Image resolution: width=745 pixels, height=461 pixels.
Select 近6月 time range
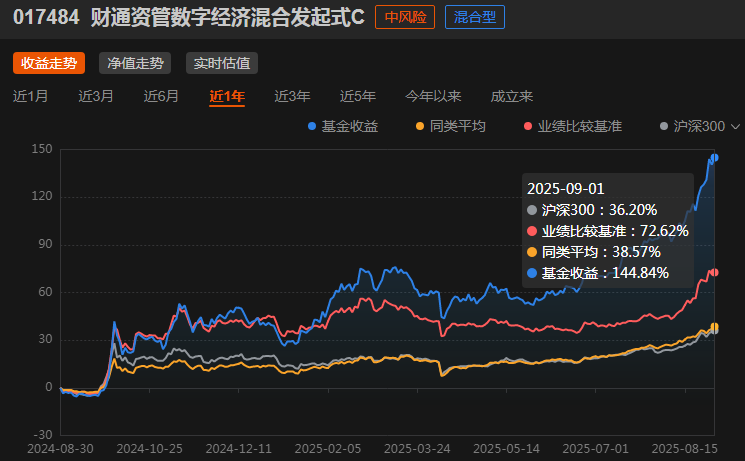pos(162,96)
